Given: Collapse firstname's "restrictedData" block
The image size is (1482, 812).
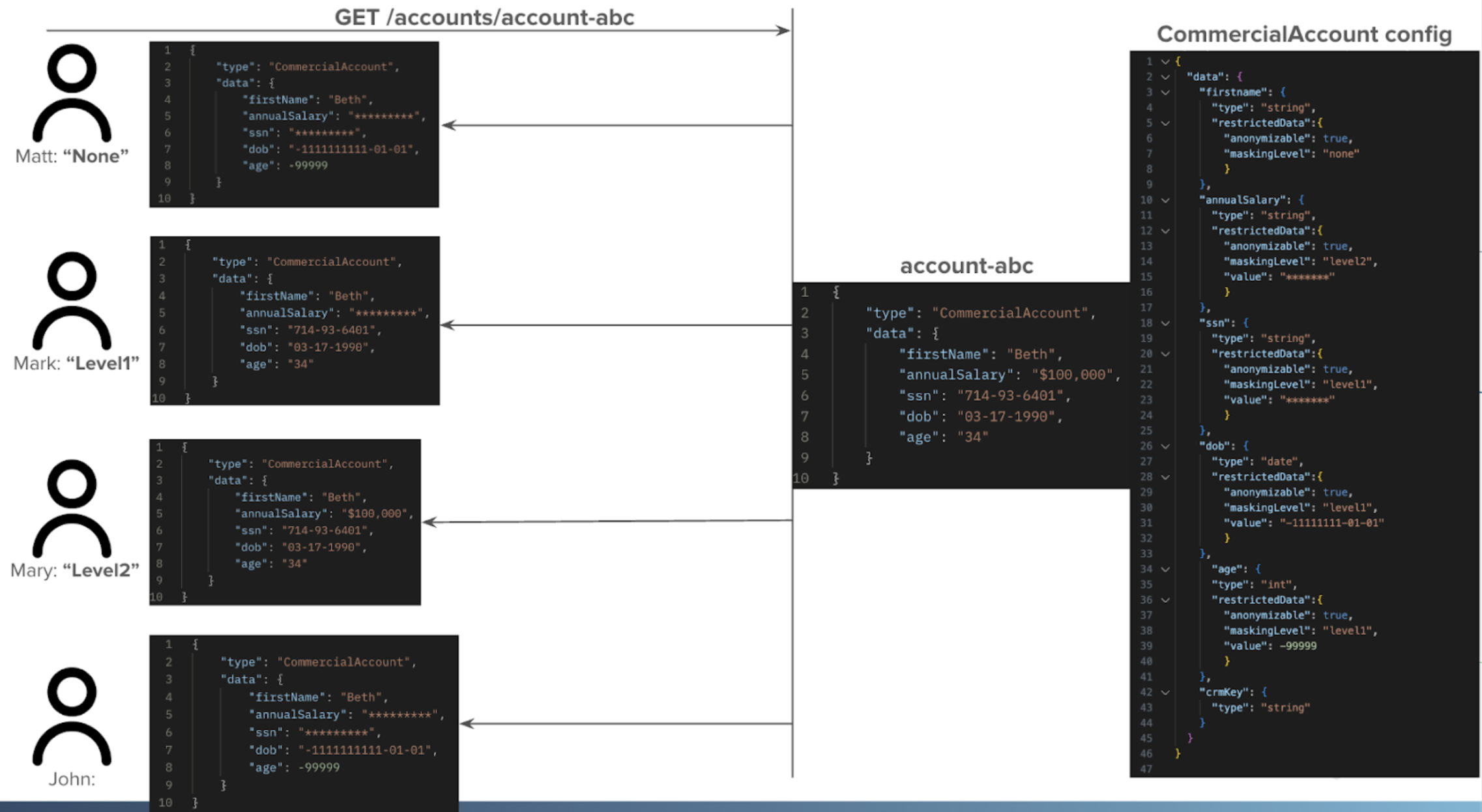Looking at the screenshot, I should [x=1166, y=123].
